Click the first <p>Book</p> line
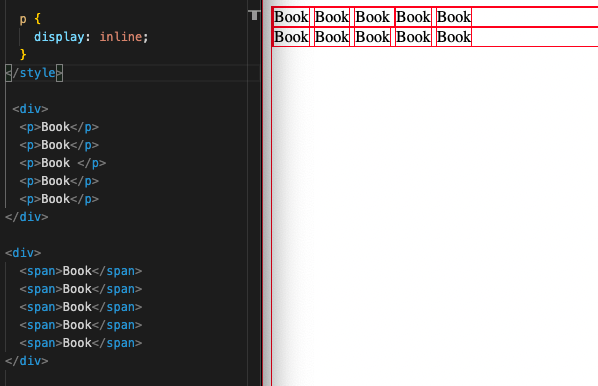 59,127
